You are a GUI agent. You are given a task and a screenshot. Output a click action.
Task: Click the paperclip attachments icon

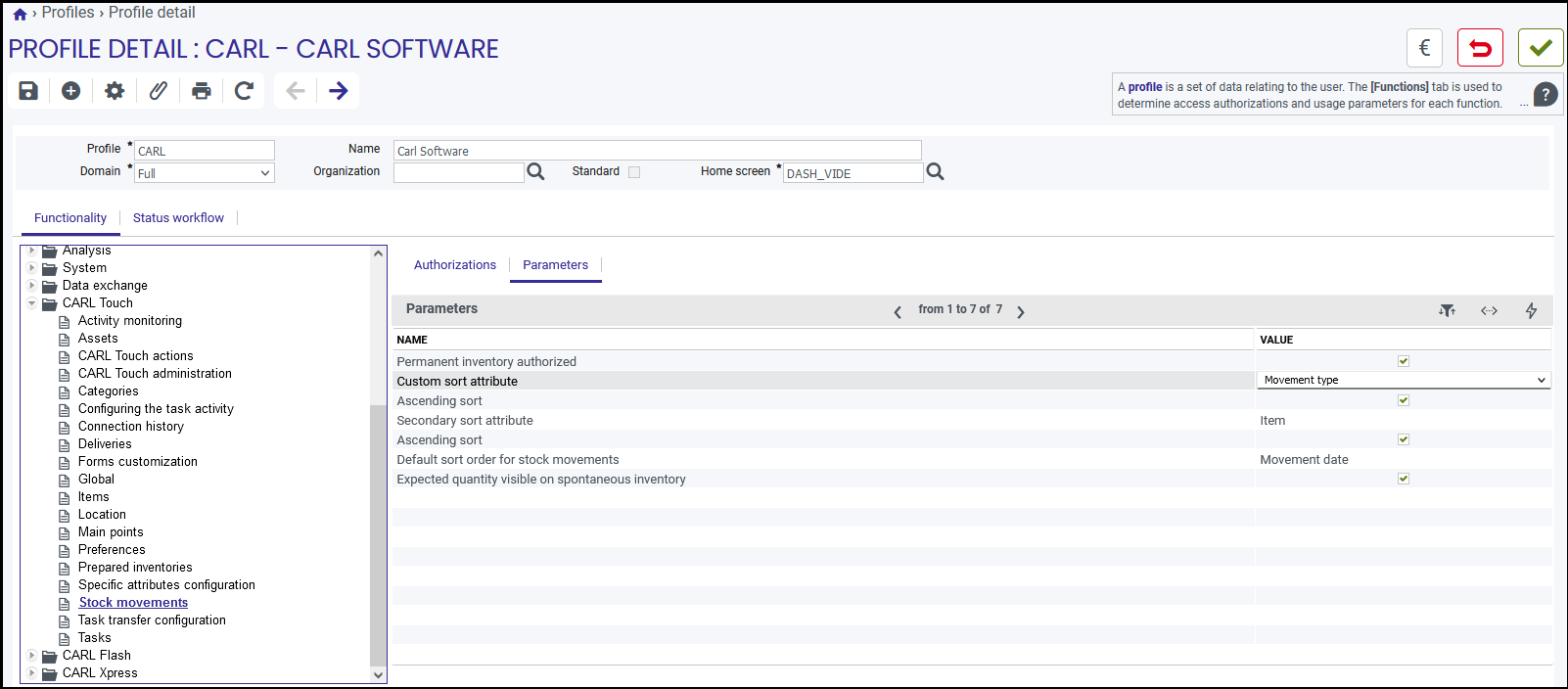click(x=158, y=91)
